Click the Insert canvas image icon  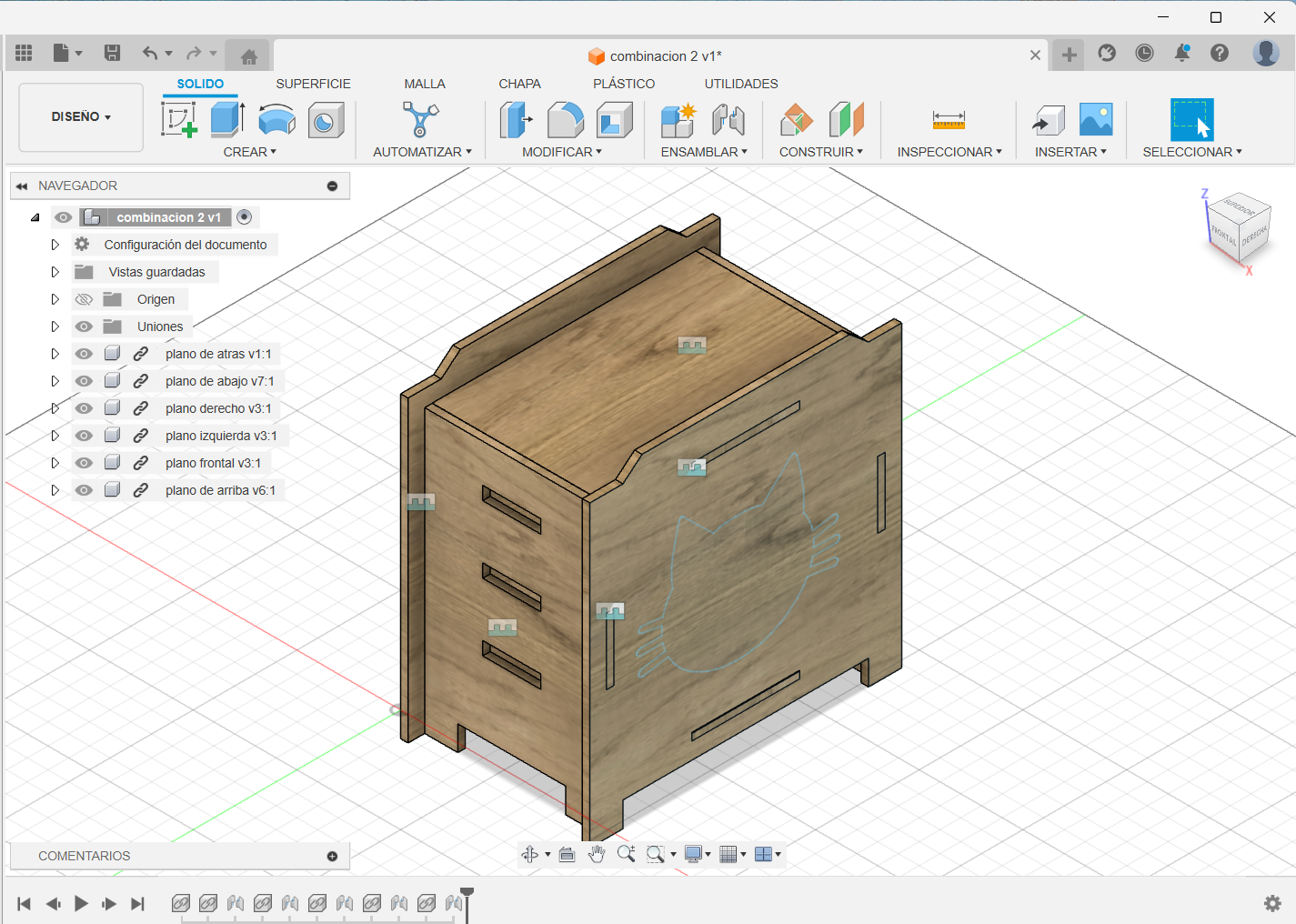pyautogui.click(x=1096, y=119)
